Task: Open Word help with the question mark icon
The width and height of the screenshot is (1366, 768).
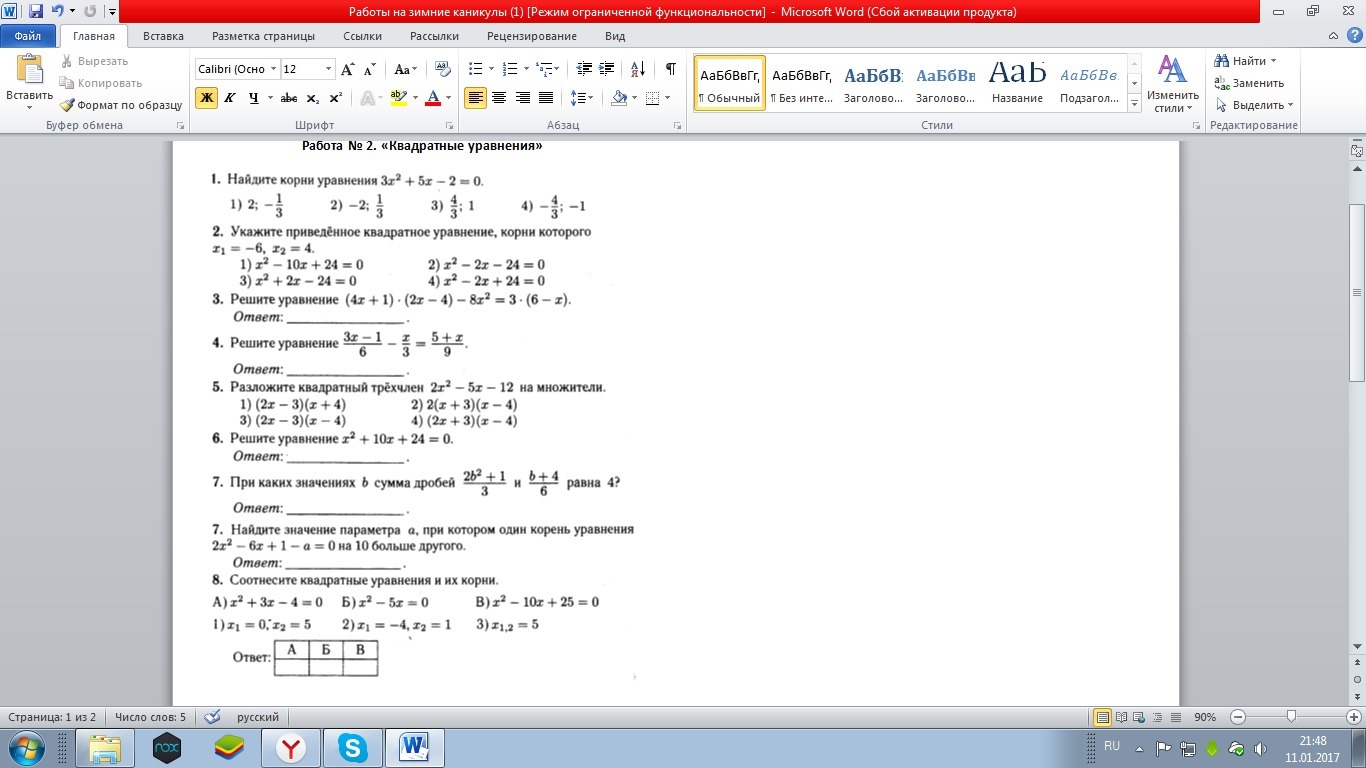Action: (1354, 36)
